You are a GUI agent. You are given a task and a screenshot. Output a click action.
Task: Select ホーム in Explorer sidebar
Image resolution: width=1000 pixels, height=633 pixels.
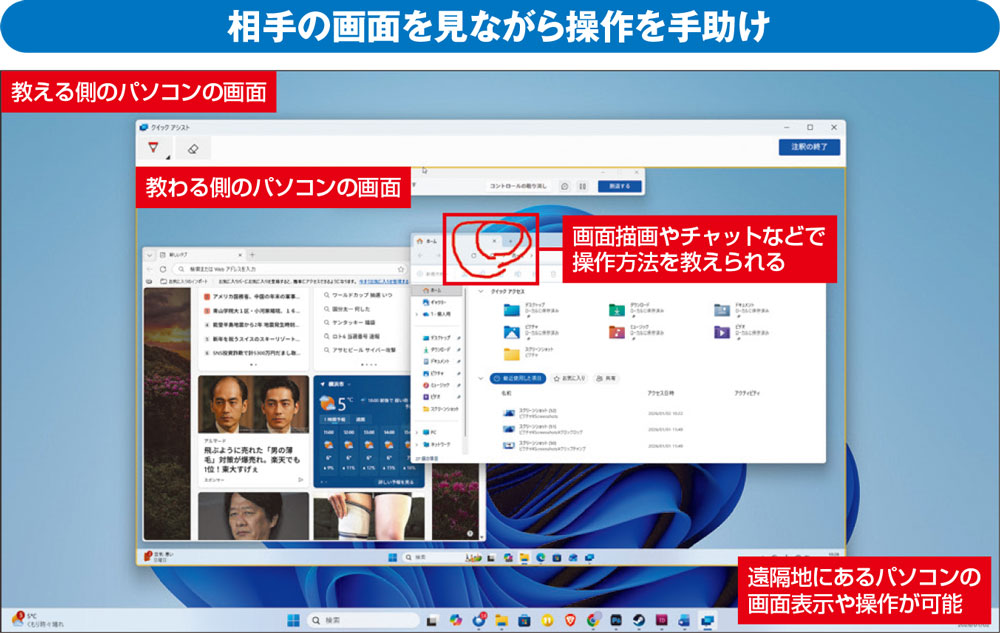[436, 291]
